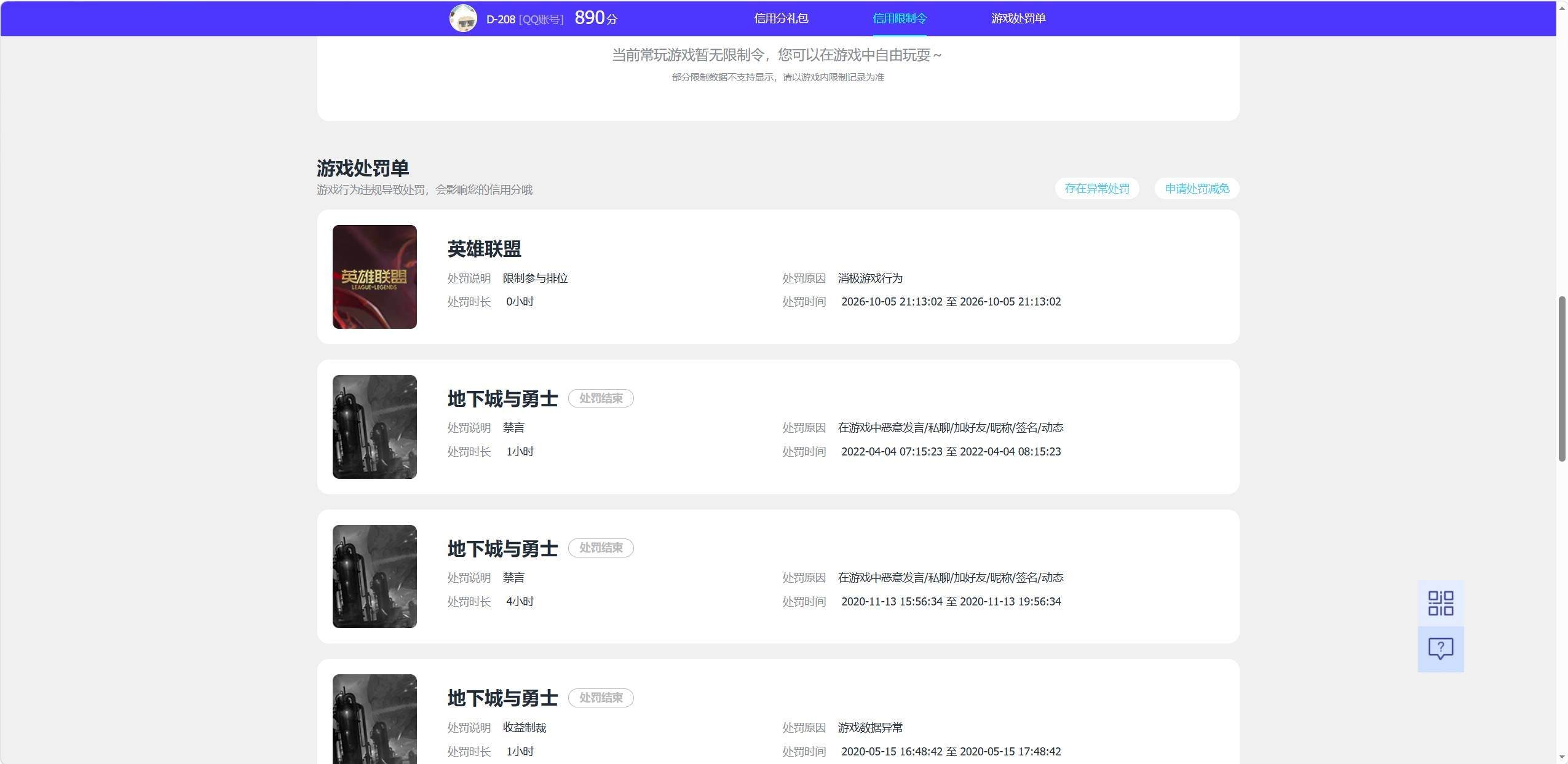Click the 申请处罚减免 button
1568x764 pixels.
click(1197, 189)
